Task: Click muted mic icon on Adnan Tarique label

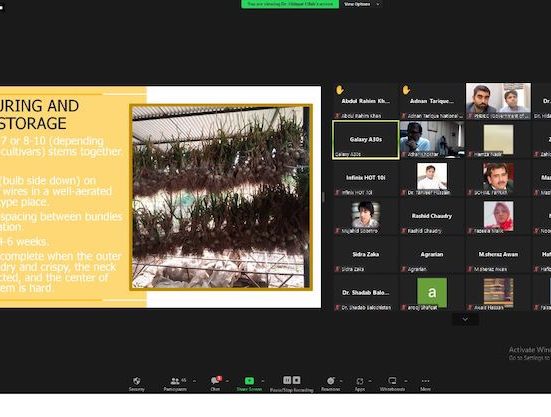Action: point(404,116)
